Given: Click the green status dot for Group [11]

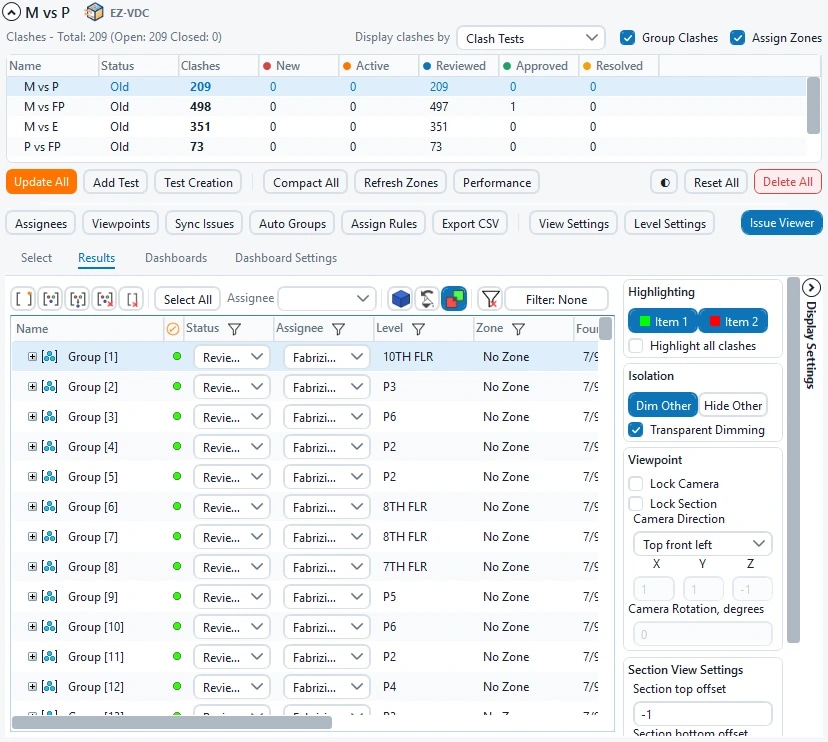Looking at the screenshot, I should [177, 656].
